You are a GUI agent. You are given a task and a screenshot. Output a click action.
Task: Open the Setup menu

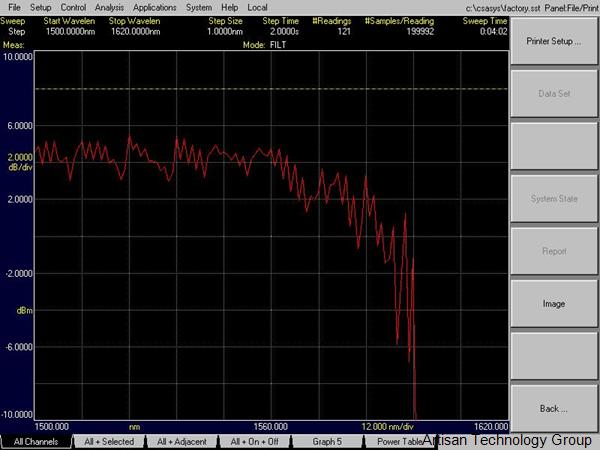(40, 7)
